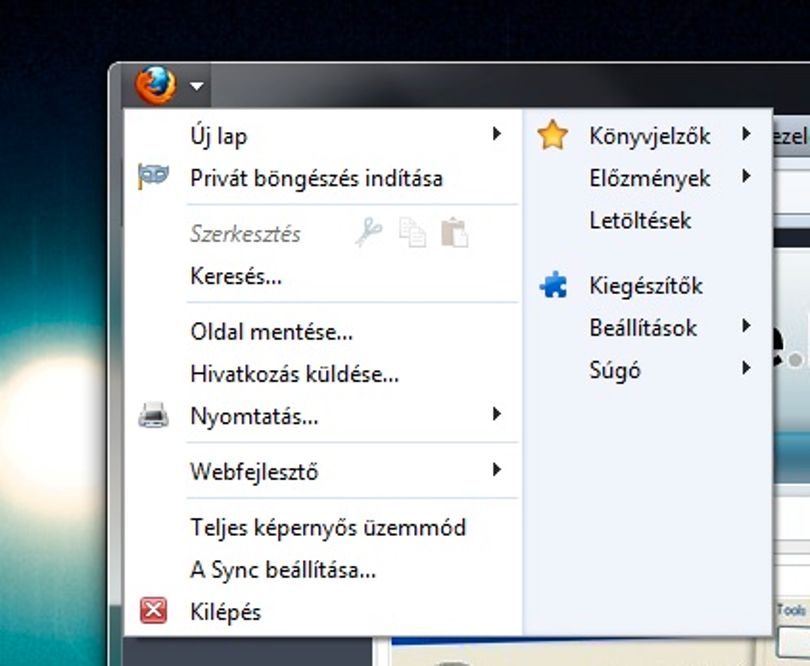
Task: Click the Firefox logo menu button
Action: pyautogui.click(x=155, y=85)
